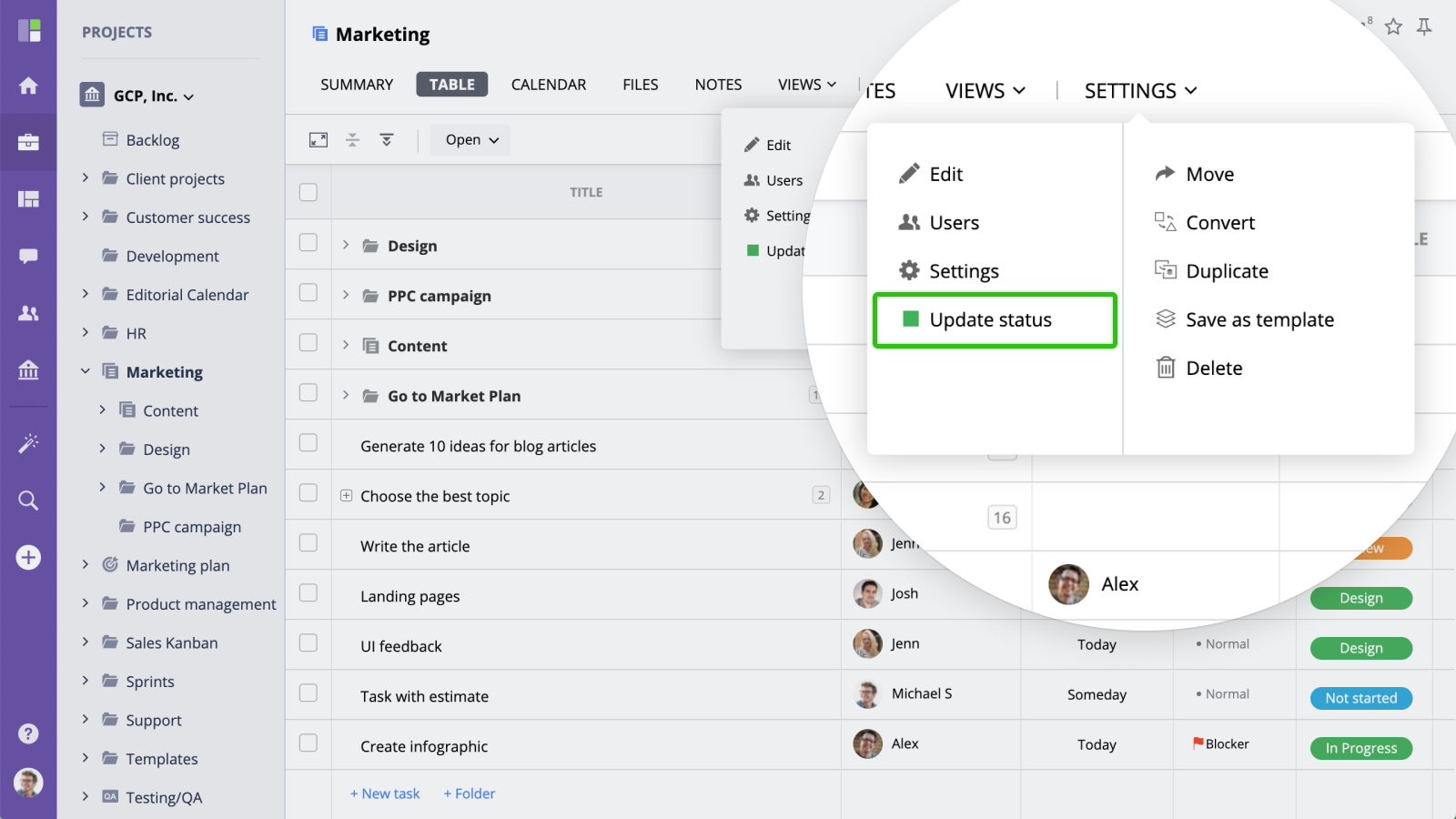Open search with magnifier icon
Viewport: 1456px width, 819px height.
[28, 500]
